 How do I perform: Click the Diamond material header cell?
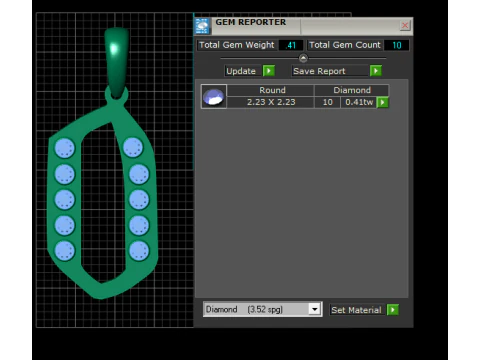coord(351,90)
